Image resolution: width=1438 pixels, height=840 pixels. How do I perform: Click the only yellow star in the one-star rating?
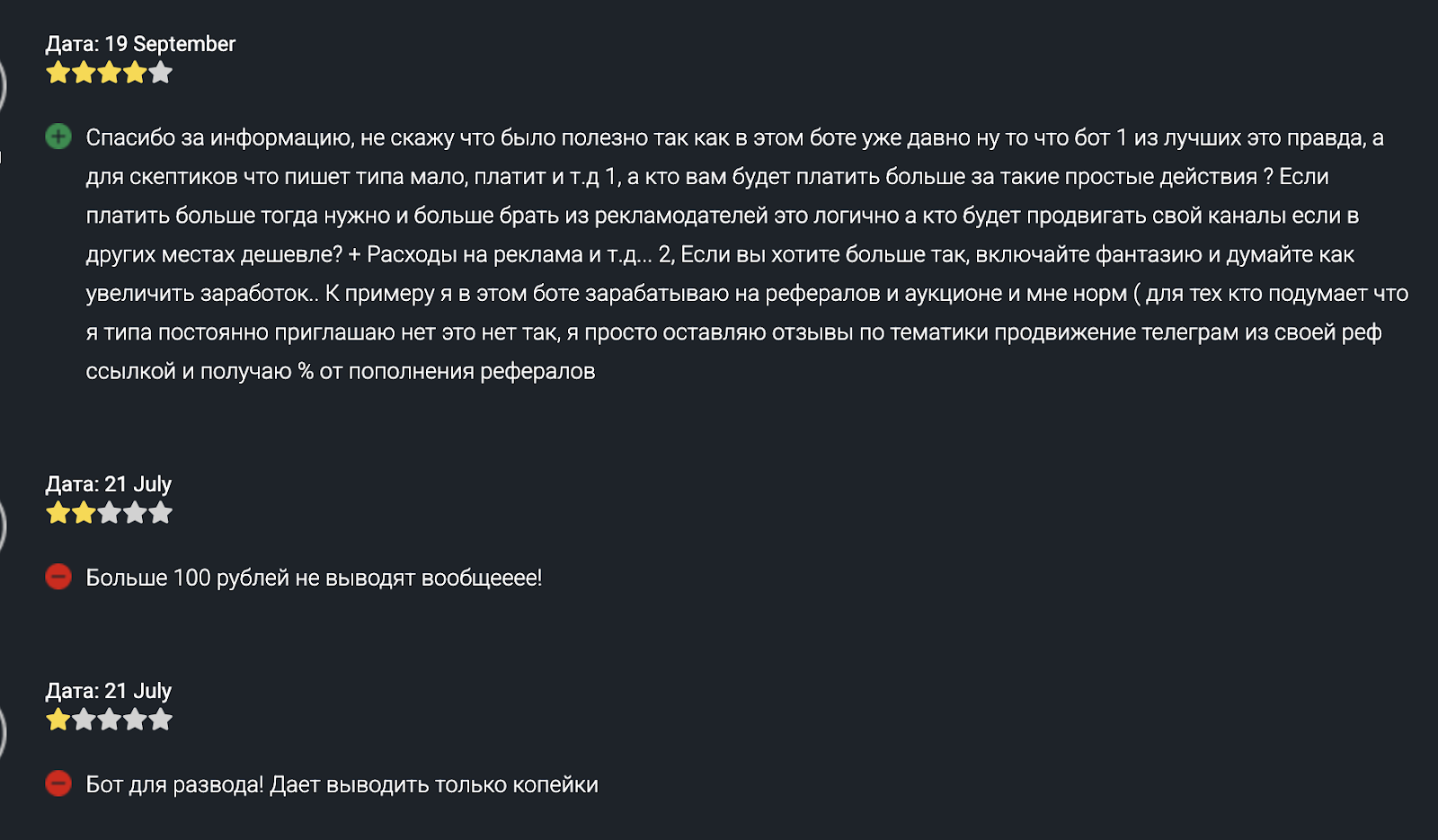click(x=58, y=720)
